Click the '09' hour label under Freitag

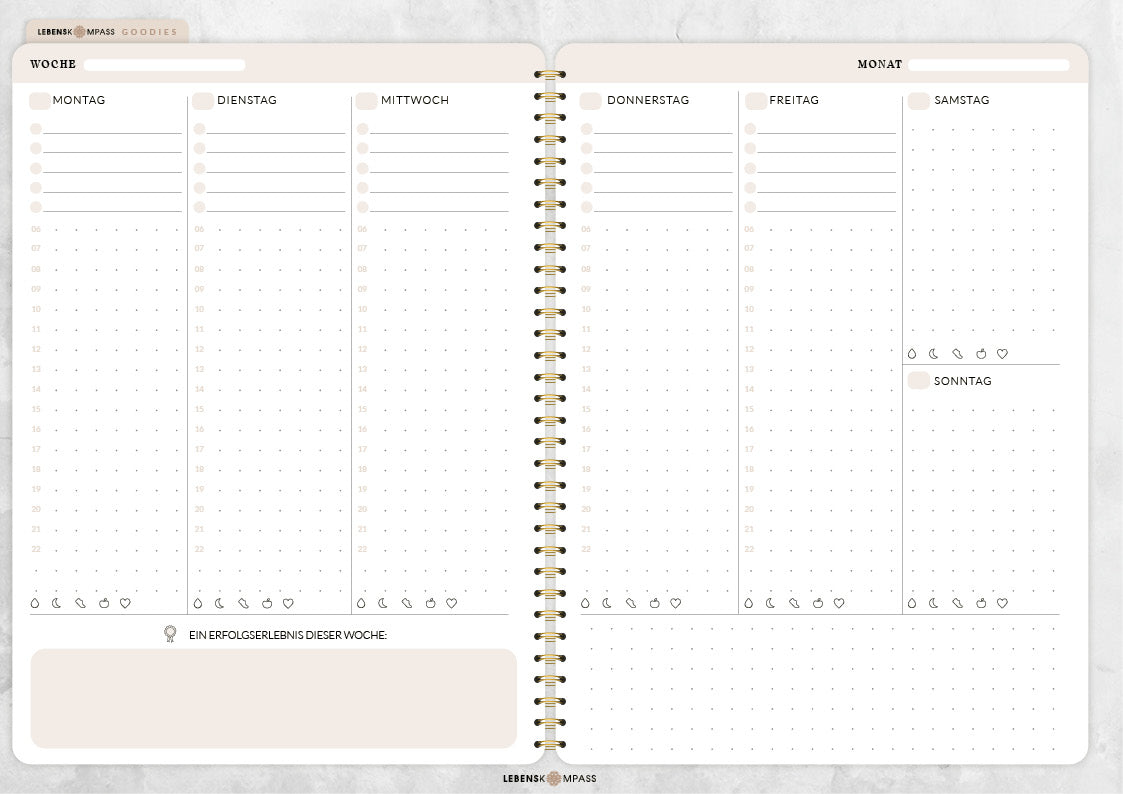(749, 289)
